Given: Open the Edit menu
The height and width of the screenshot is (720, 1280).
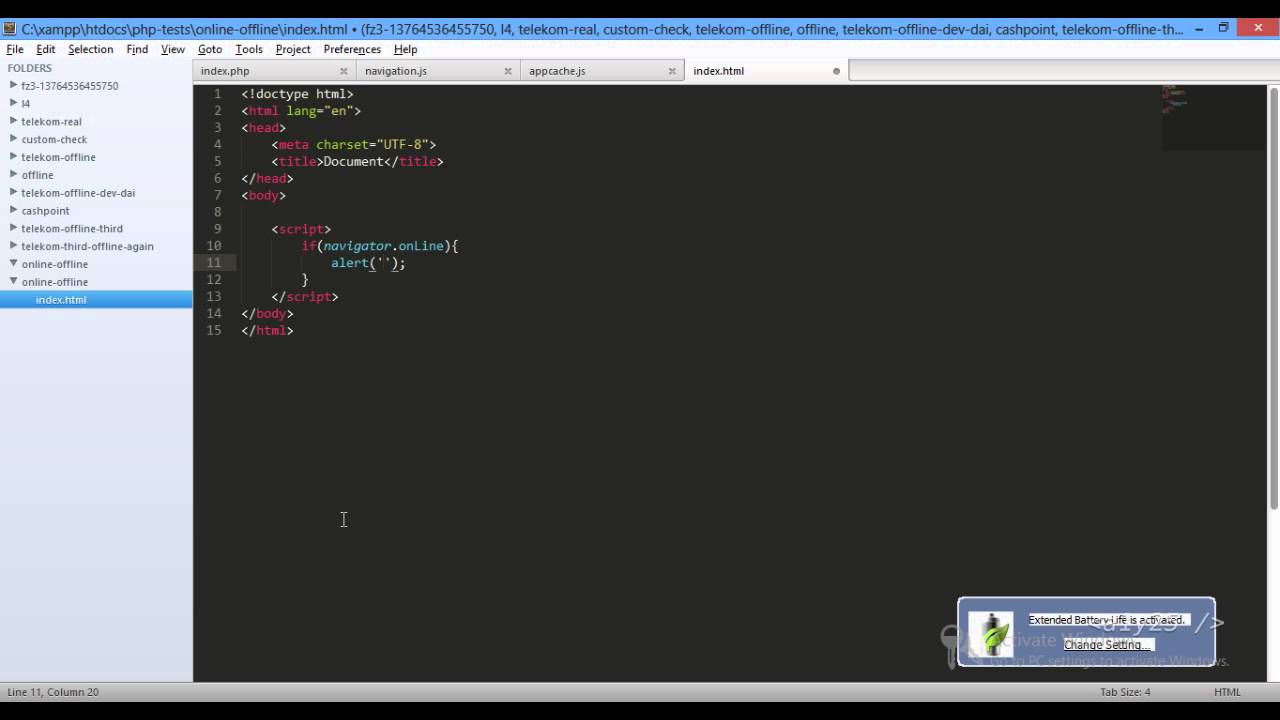Looking at the screenshot, I should [x=46, y=49].
